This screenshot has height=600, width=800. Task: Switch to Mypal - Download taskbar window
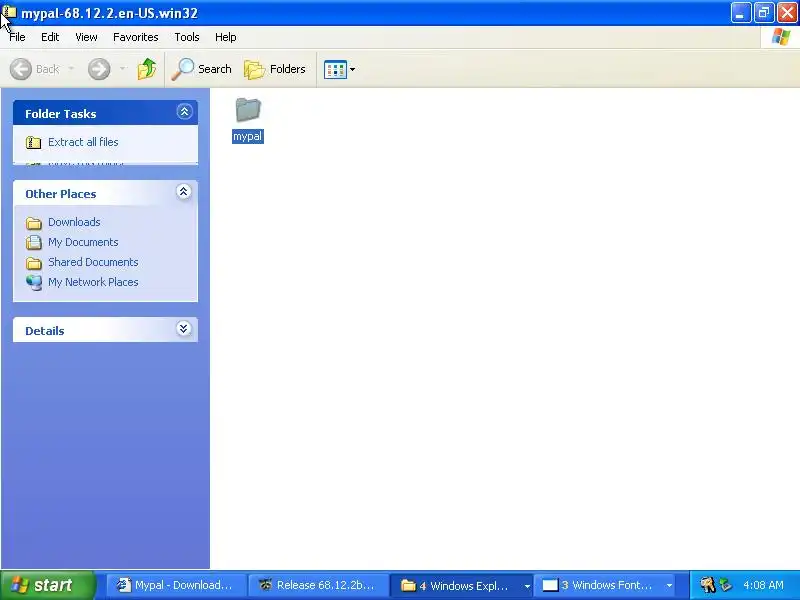click(x=177, y=585)
